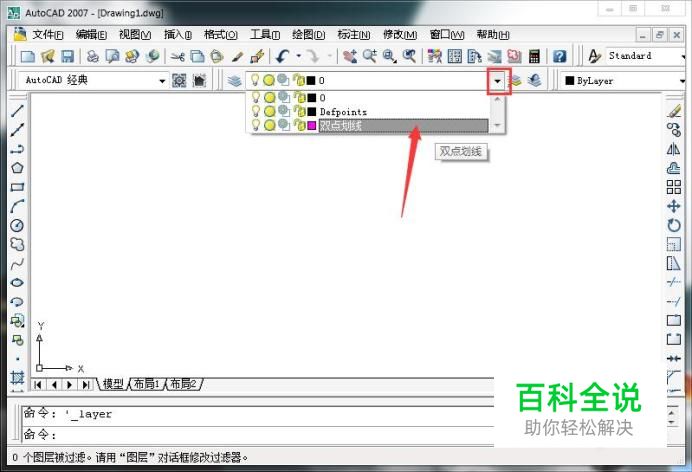This screenshot has height=472, width=692.
Task: Click magenta color swatch of 双点划线 layer
Action: [312, 126]
